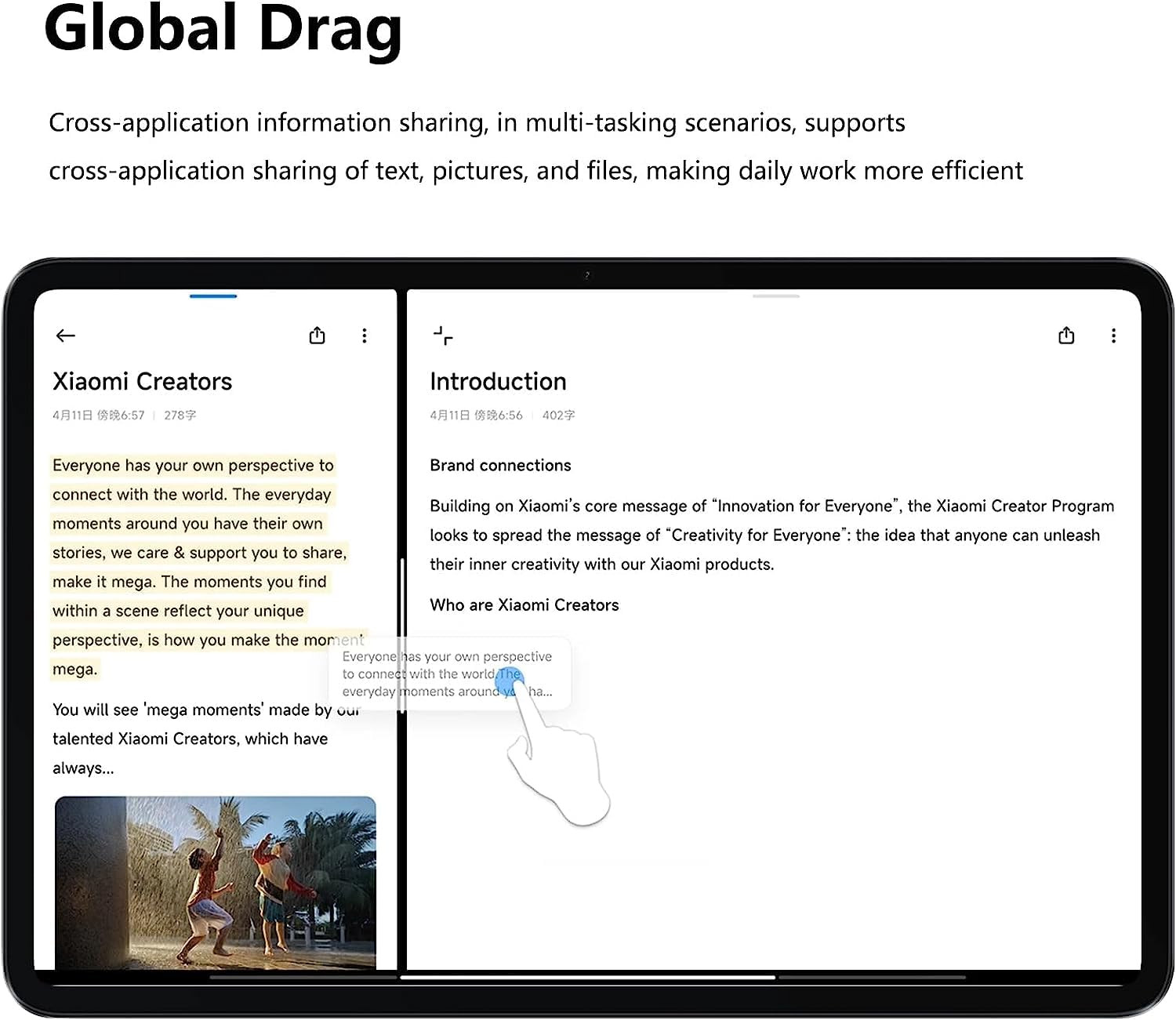Tap the bottom home gesture bar
This screenshot has width=1176, height=1020.
tap(588, 978)
